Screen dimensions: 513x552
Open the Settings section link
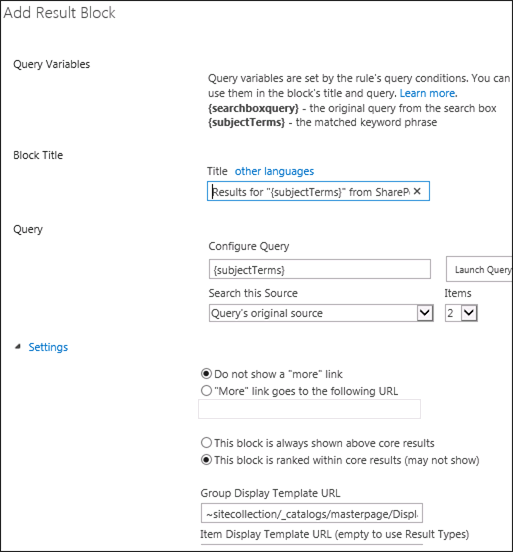pyautogui.click(x=48, y=347)
